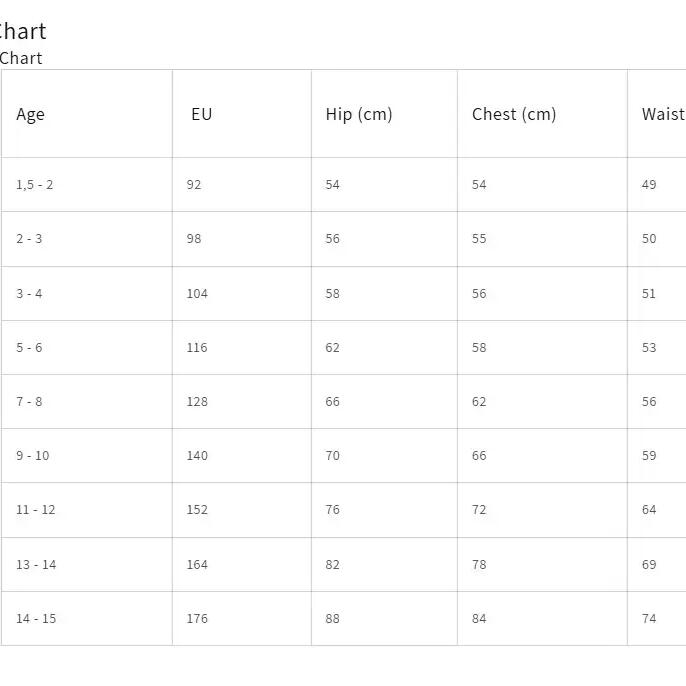686x686 pixels.
Task: Click the Waist column header
Action: point(657,114)
